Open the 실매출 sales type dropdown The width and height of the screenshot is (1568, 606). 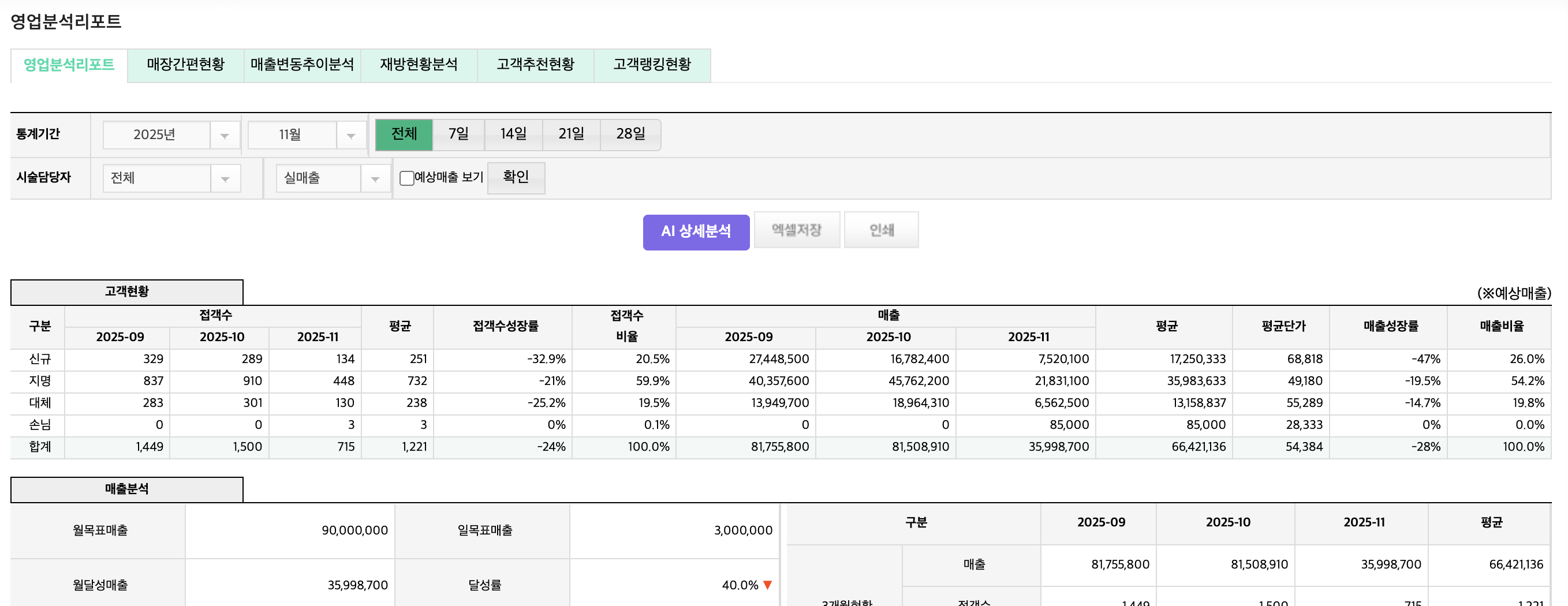click(x=332, y=178)
